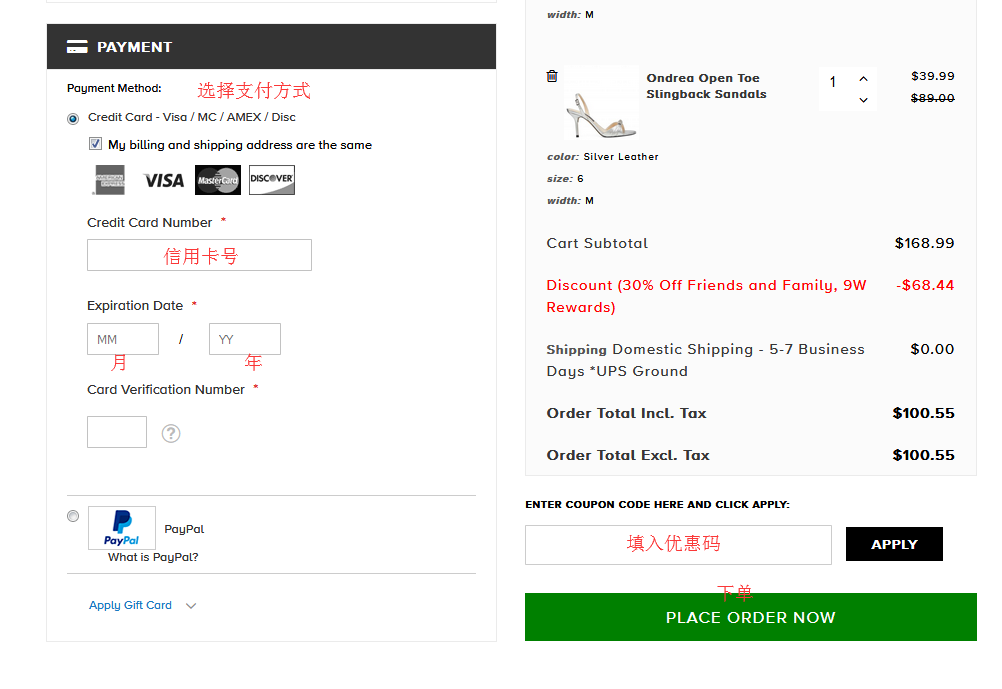Increase the sandals quantity with up arrow
Screen dimensions: 1002x689
[x=863, y=78]
